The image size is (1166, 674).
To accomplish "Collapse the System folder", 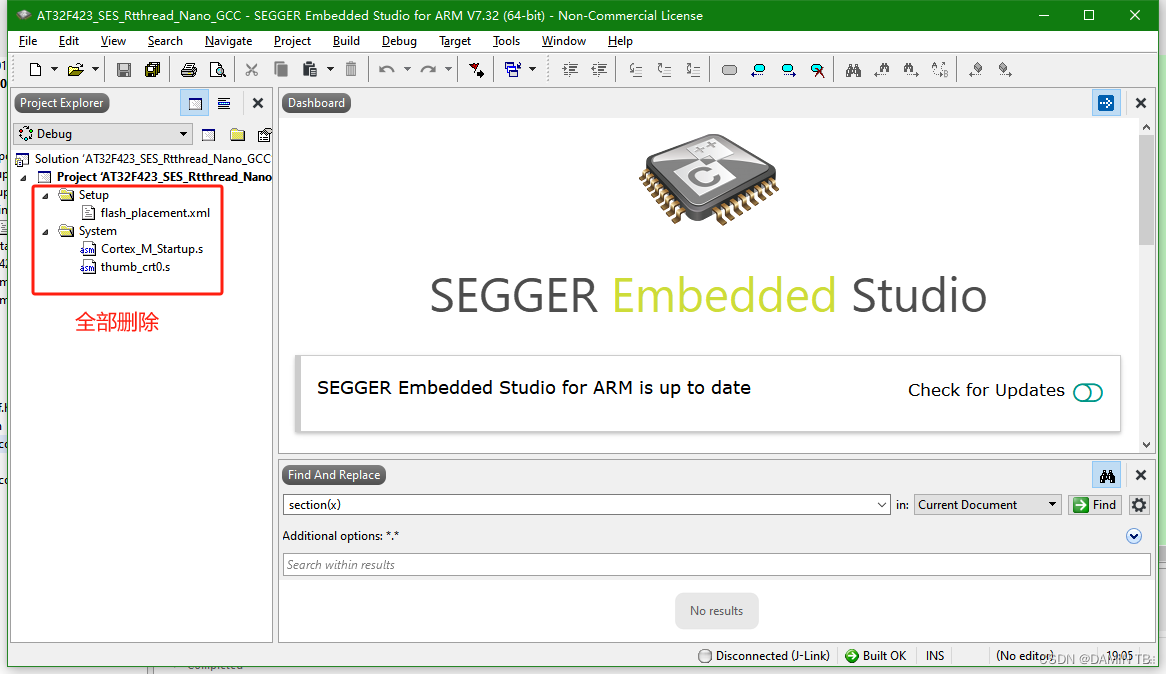I will click(45, 232).
